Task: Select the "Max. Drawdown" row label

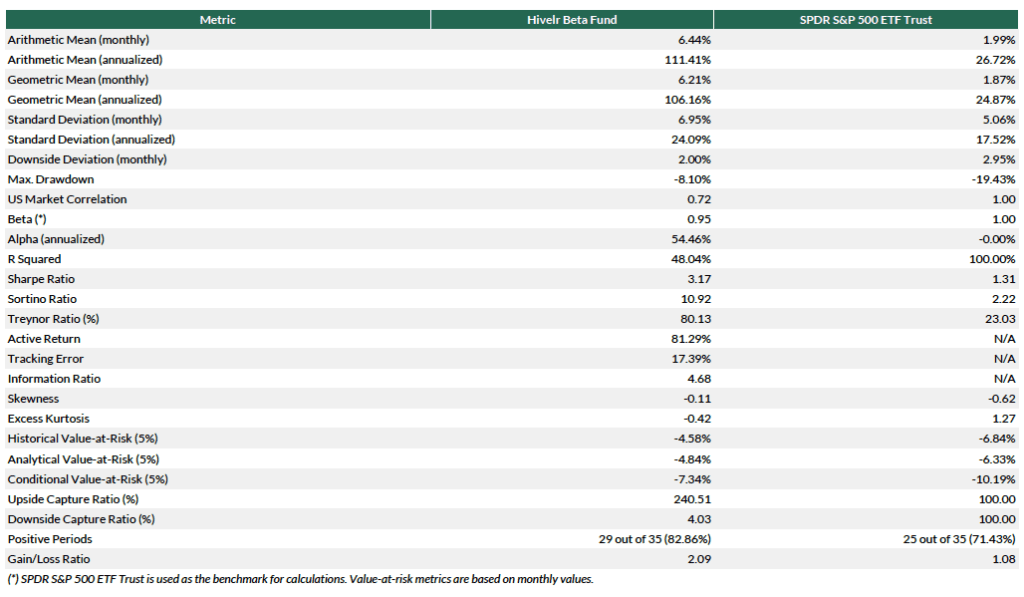Action: (50, 179)
